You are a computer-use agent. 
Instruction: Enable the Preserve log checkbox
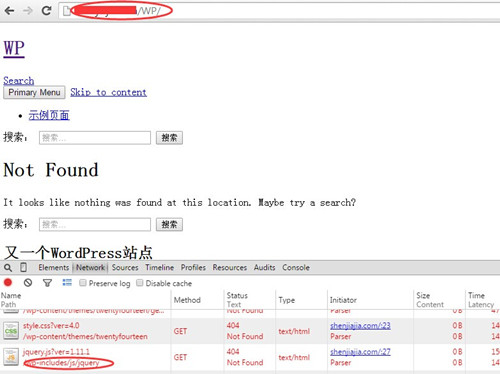coord(82,283)
